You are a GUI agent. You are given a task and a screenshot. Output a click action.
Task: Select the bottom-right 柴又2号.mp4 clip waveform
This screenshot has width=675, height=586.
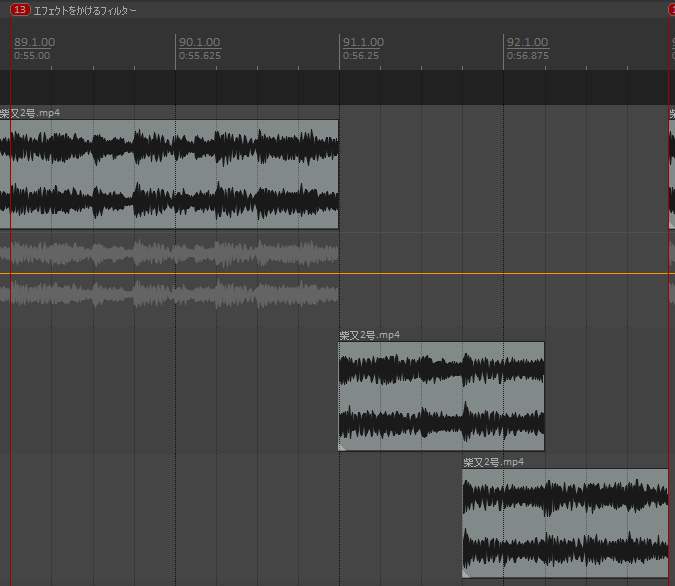tap(565, 523)
